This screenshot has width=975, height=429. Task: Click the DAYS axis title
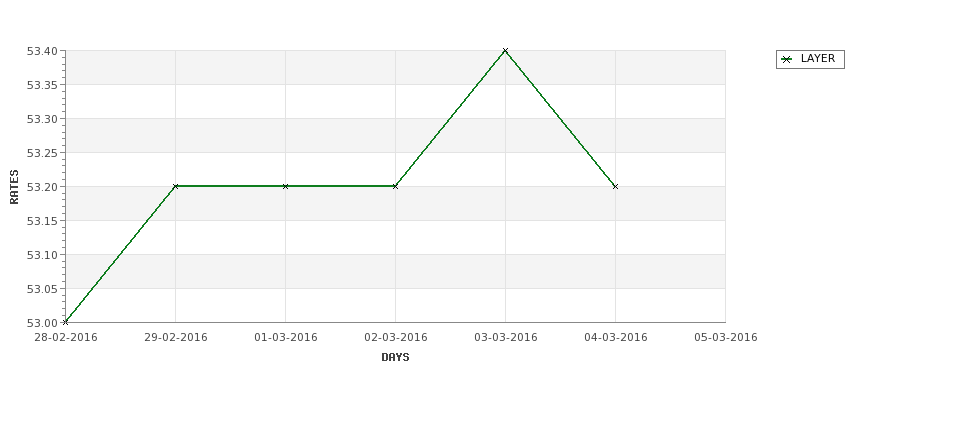pos(395,358)
